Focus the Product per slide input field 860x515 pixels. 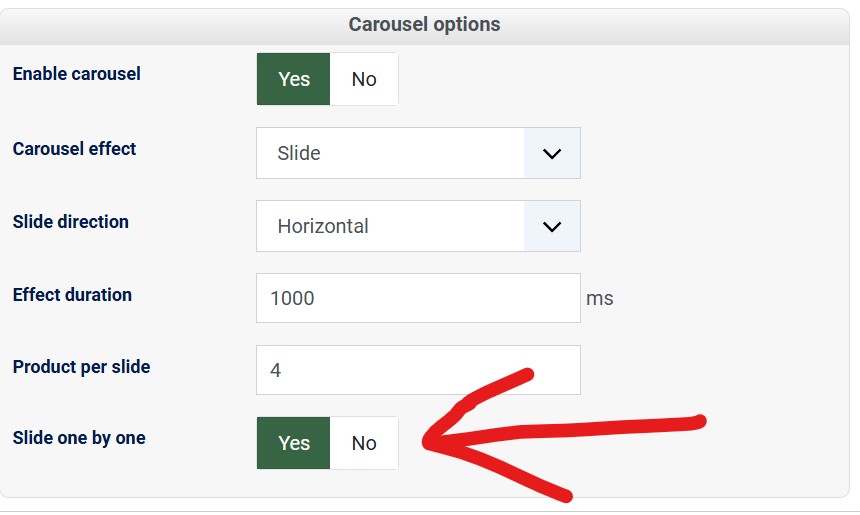(x=418, y=370)
